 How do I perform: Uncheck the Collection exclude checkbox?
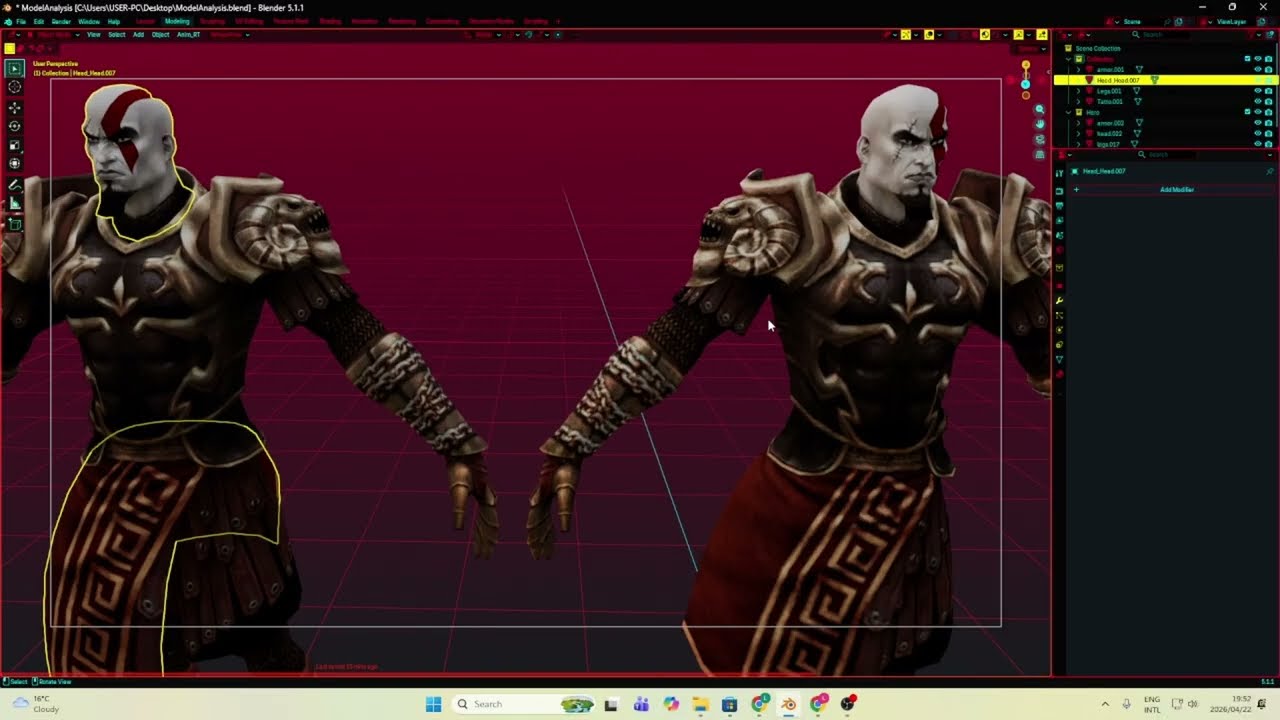1247,59
